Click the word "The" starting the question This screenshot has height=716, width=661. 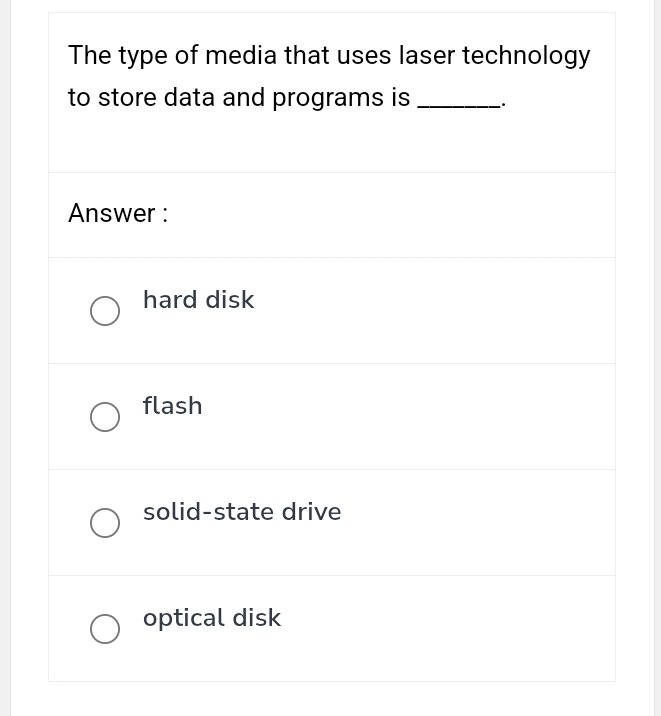(x=89, y=56)
